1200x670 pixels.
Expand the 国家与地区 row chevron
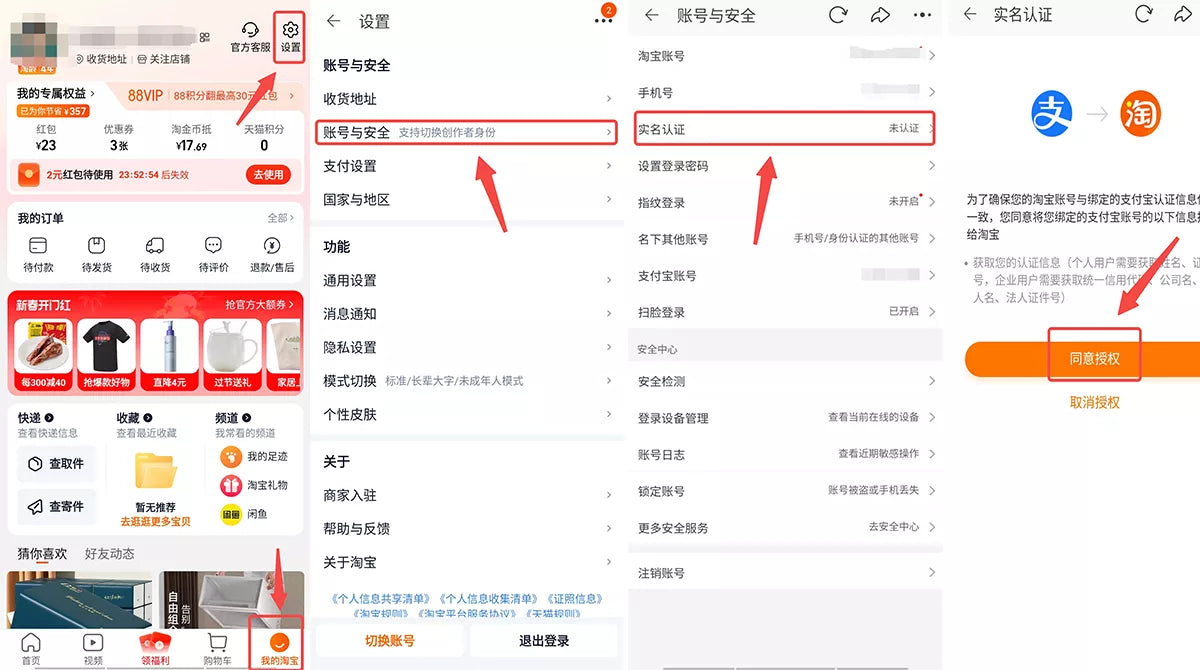608,199
